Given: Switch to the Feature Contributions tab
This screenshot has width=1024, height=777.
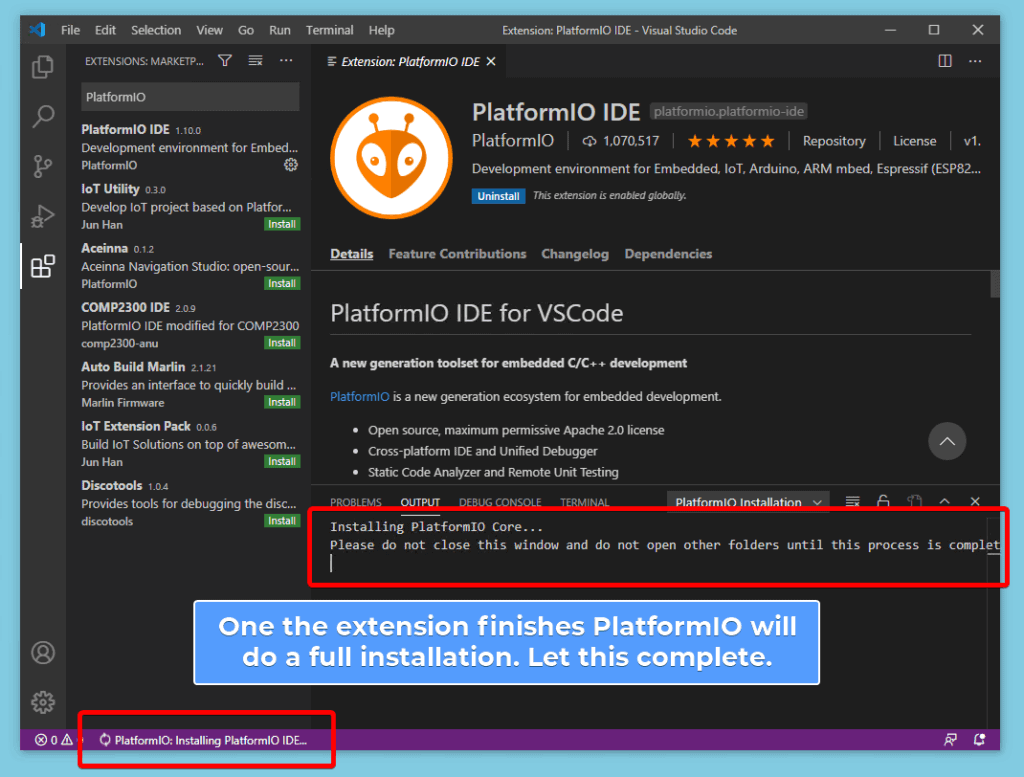Looking at the screenshot, I should tap(457, 254).
